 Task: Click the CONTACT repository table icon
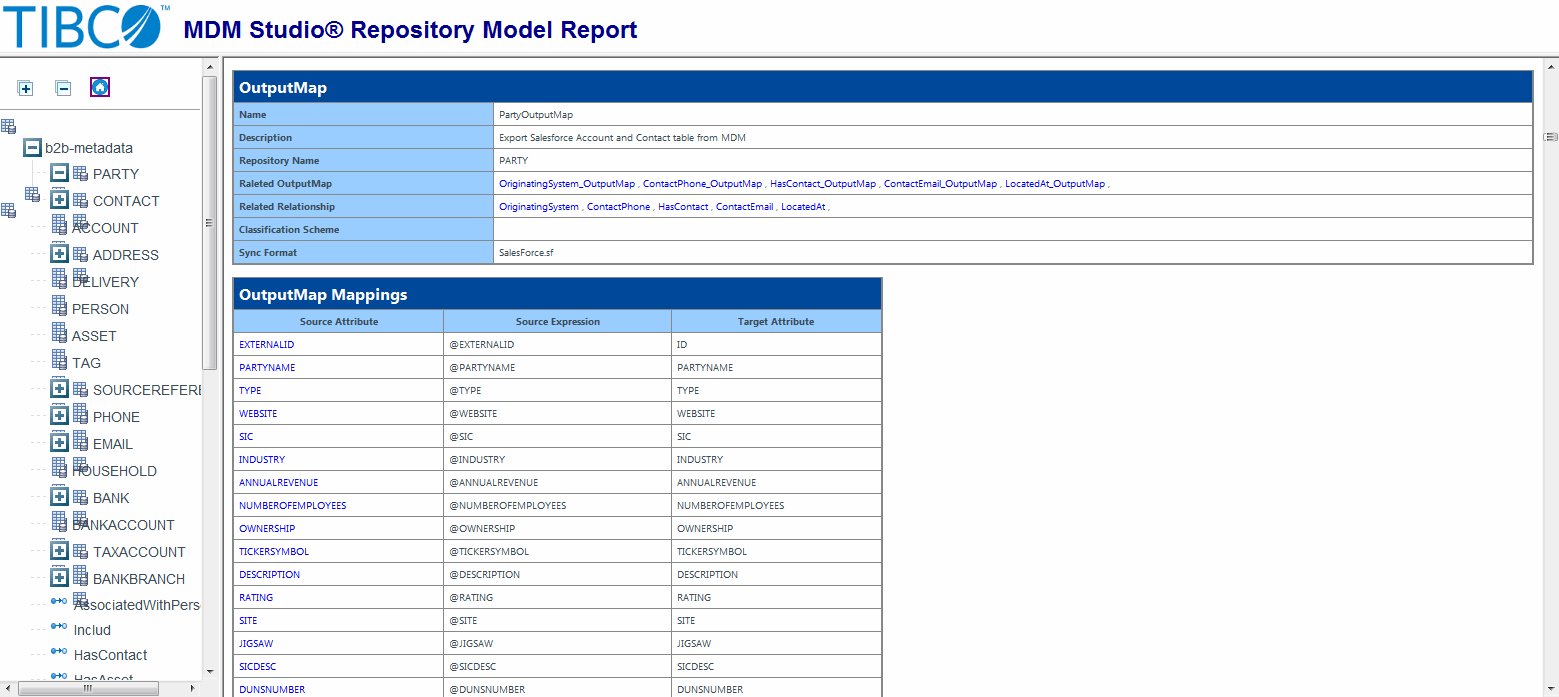pyautogui.click(x=80, y=200)
